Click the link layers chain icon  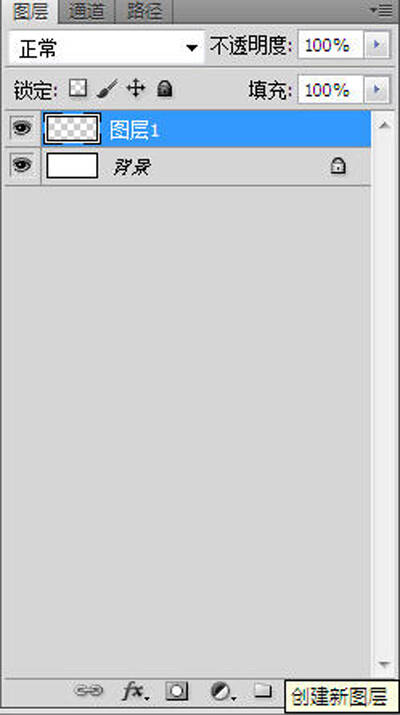[x=88, y=690]
